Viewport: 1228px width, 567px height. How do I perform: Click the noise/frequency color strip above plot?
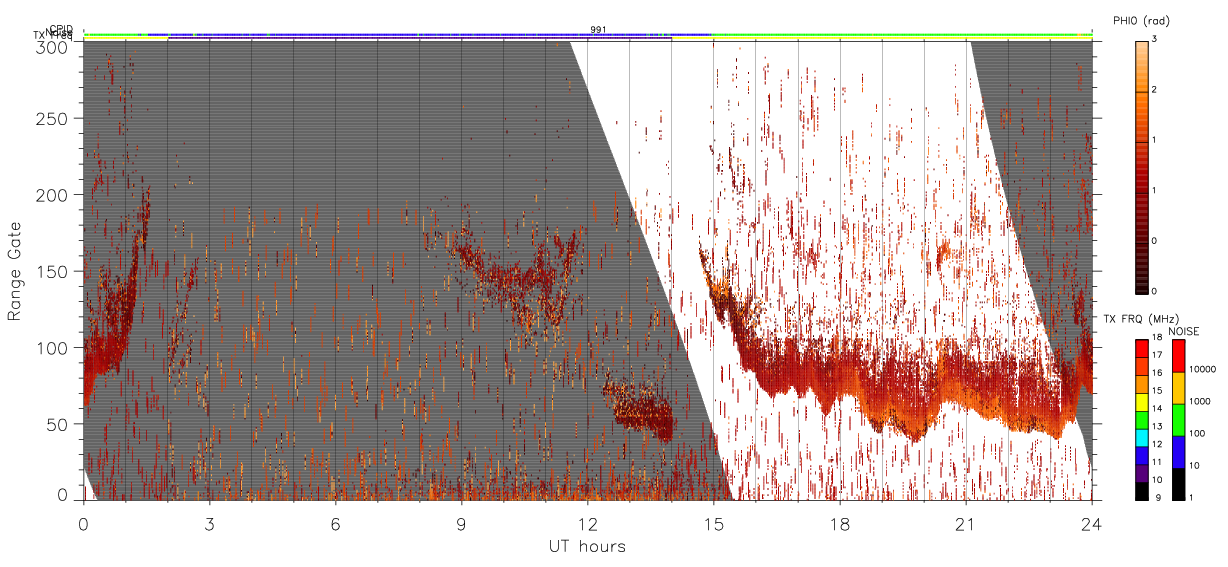(x=588, y=35)
